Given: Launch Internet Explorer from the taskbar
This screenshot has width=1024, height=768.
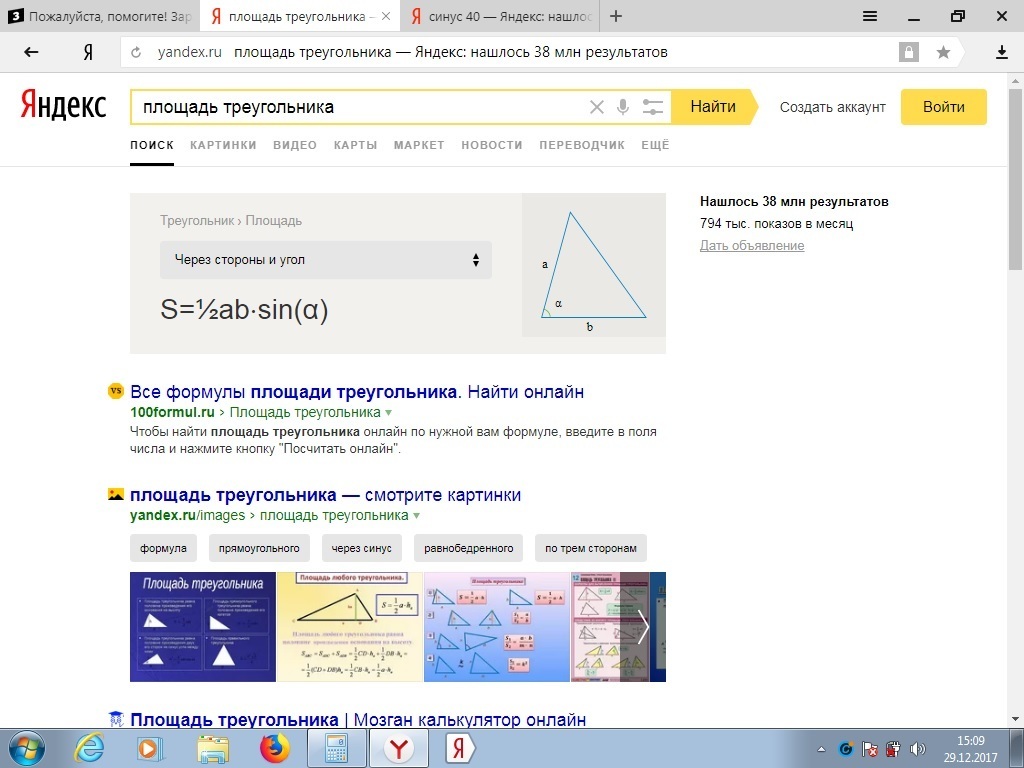Looking at the screenshot, I should point(88,748).
